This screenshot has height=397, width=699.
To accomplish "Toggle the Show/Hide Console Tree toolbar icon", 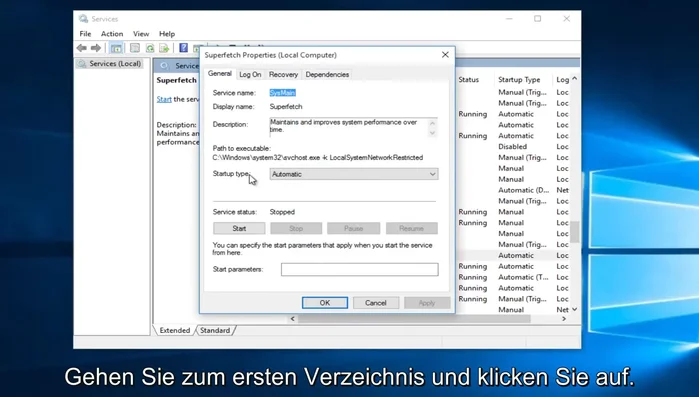I will tap(116, 48).
